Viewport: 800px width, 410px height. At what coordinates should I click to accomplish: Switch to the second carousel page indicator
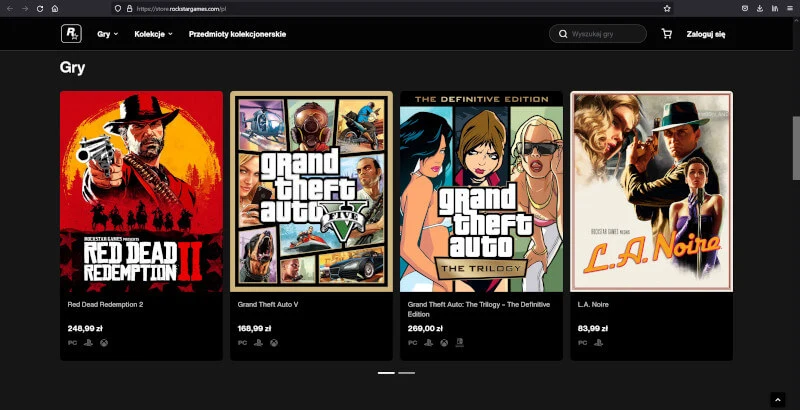(407, 373)
